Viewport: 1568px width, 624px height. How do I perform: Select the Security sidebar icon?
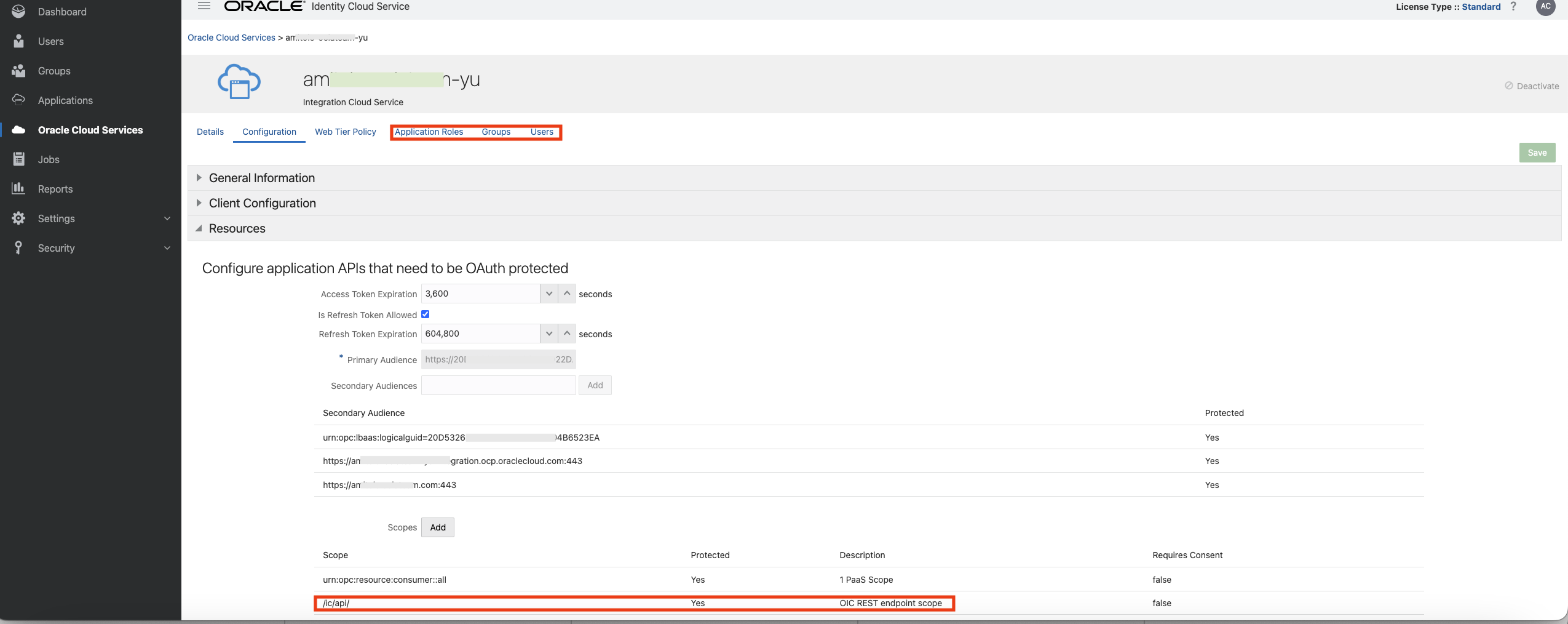pos(19,247)
